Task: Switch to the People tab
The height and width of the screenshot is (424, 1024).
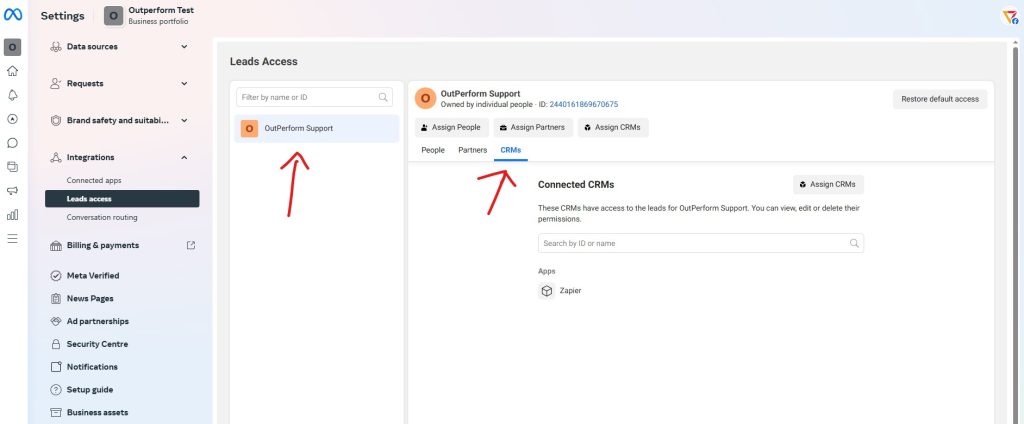Action: coord(433,150)
